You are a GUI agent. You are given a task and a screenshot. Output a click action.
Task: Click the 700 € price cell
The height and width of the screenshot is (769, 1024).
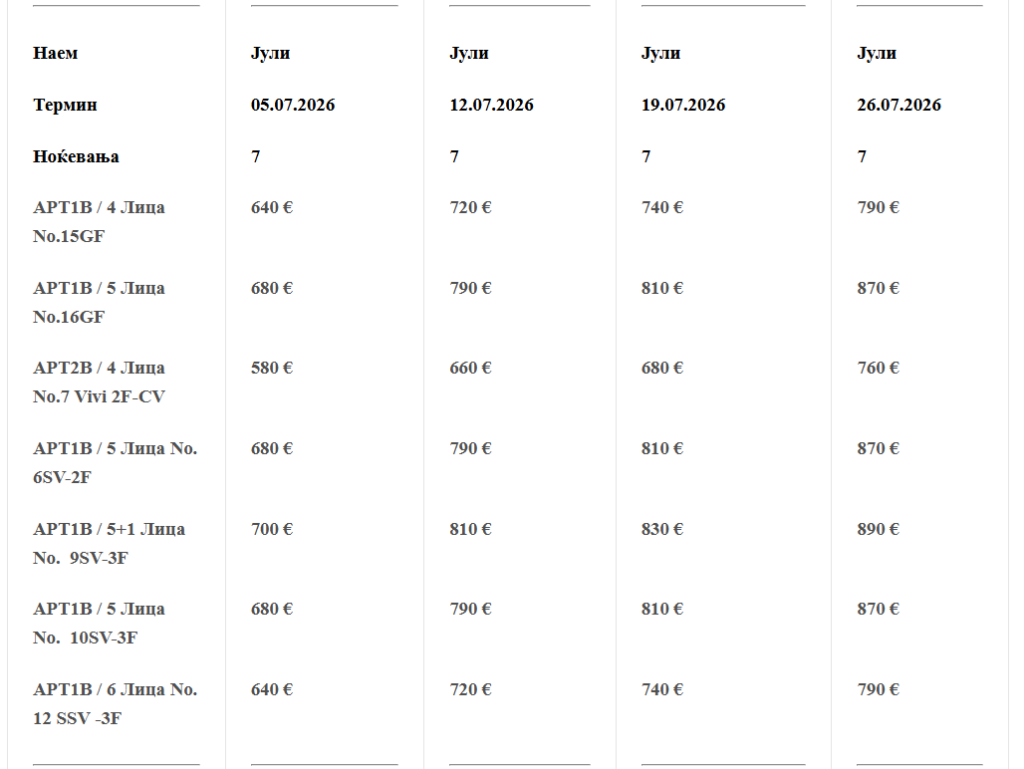(272, 529)
